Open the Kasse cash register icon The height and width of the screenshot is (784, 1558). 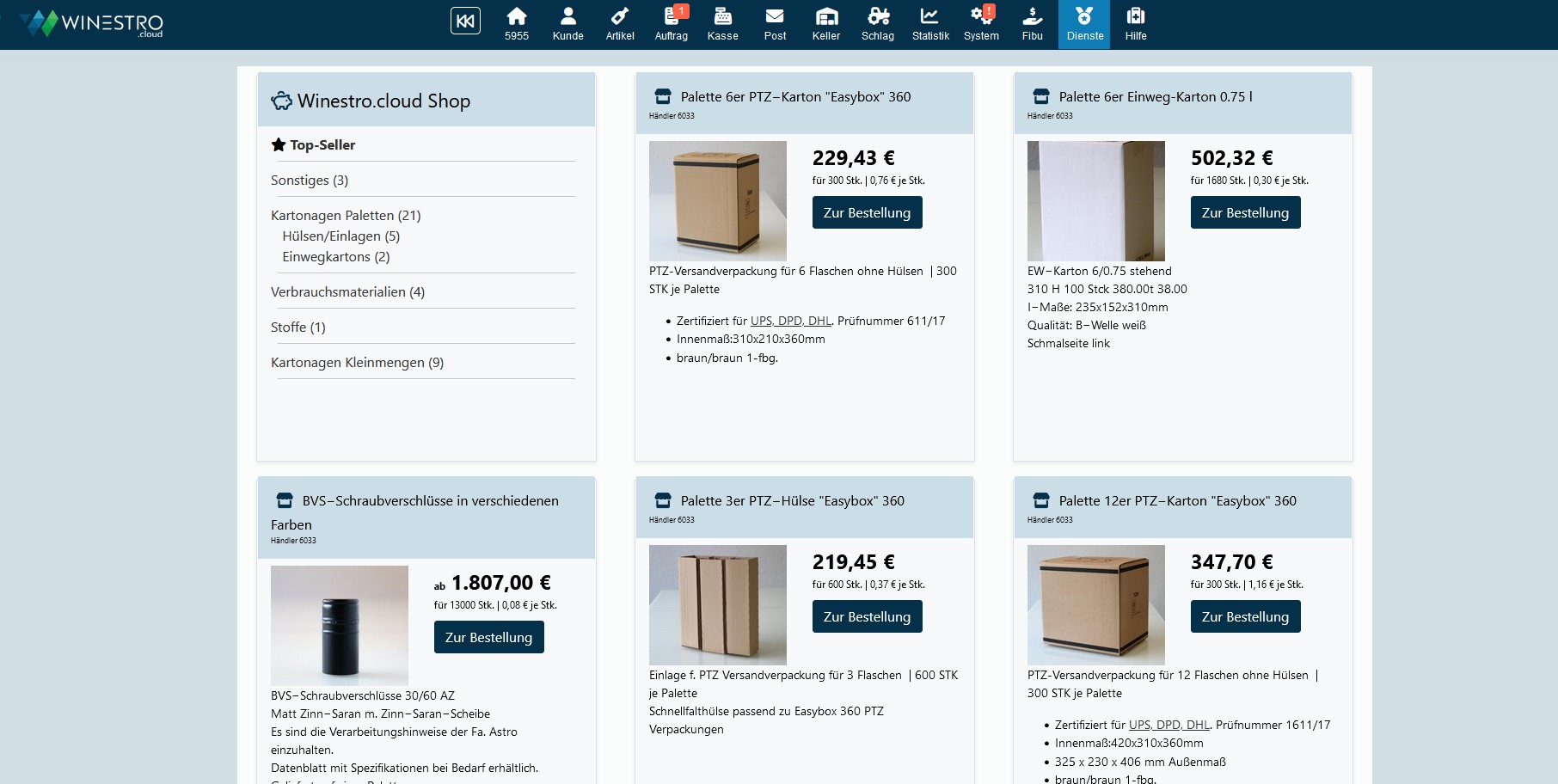[722, 24]
